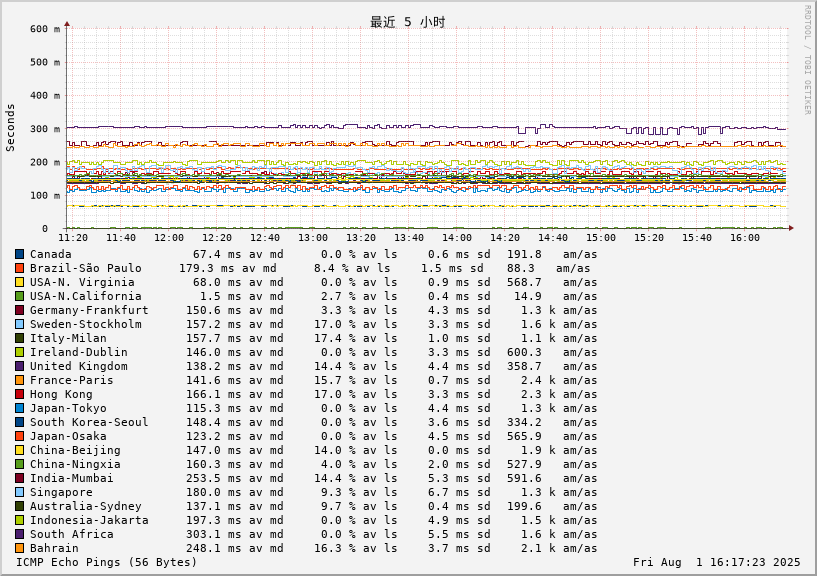Screen dimensions: 817x576
Task: Select the China-Beijing label
Action: pyautogui.click(x=75, y=450)
